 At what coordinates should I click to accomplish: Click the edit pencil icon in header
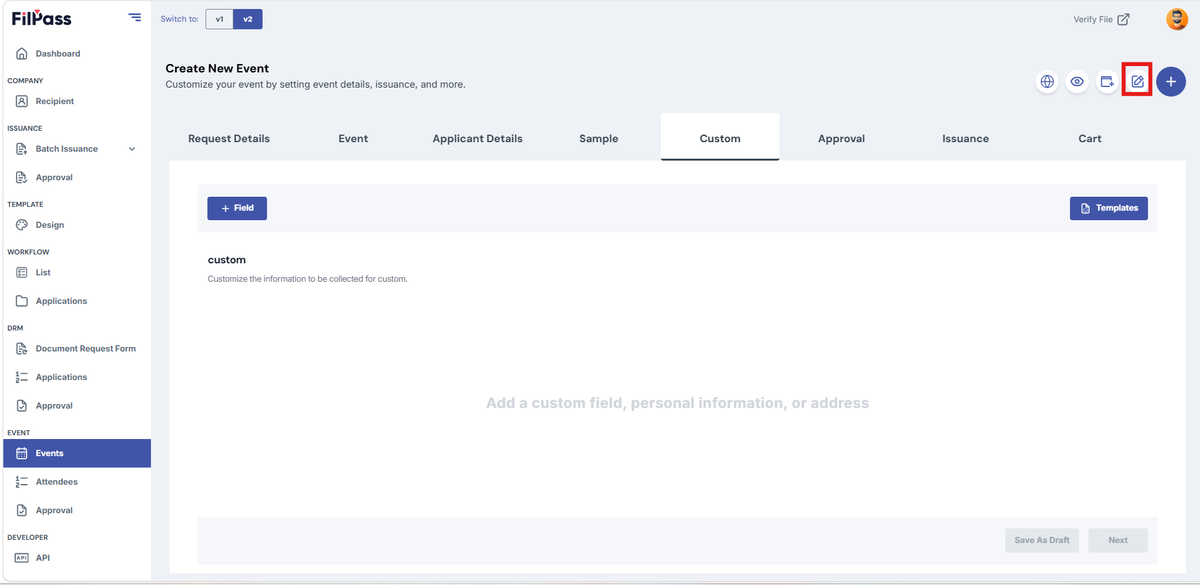click(x=1137, y=82)
